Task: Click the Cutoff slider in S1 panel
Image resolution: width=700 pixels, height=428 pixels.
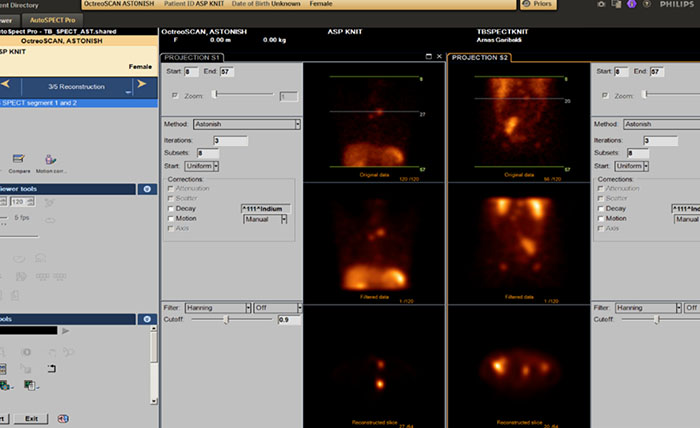Action: pos(227,320)
